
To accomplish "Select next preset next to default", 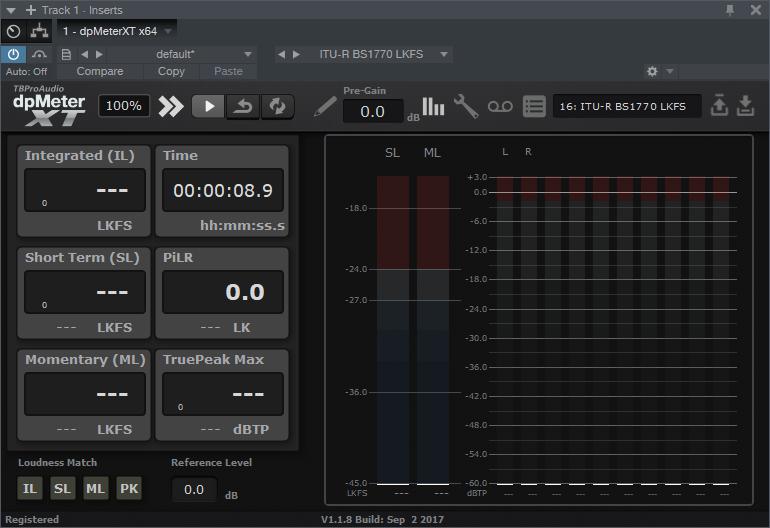I will tap(99, 54).
